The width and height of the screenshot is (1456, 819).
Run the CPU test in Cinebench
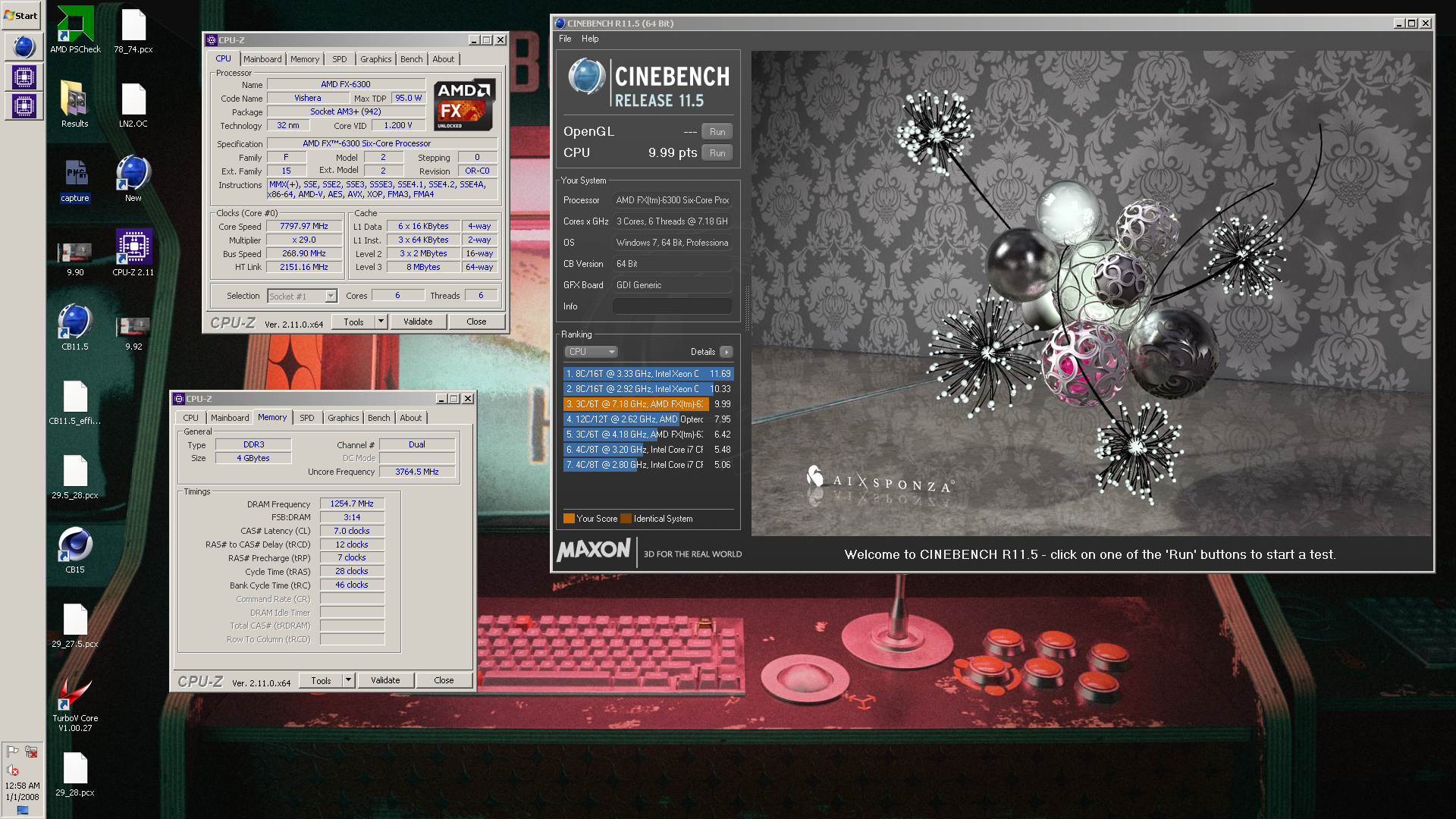click(x=717, y=153)
